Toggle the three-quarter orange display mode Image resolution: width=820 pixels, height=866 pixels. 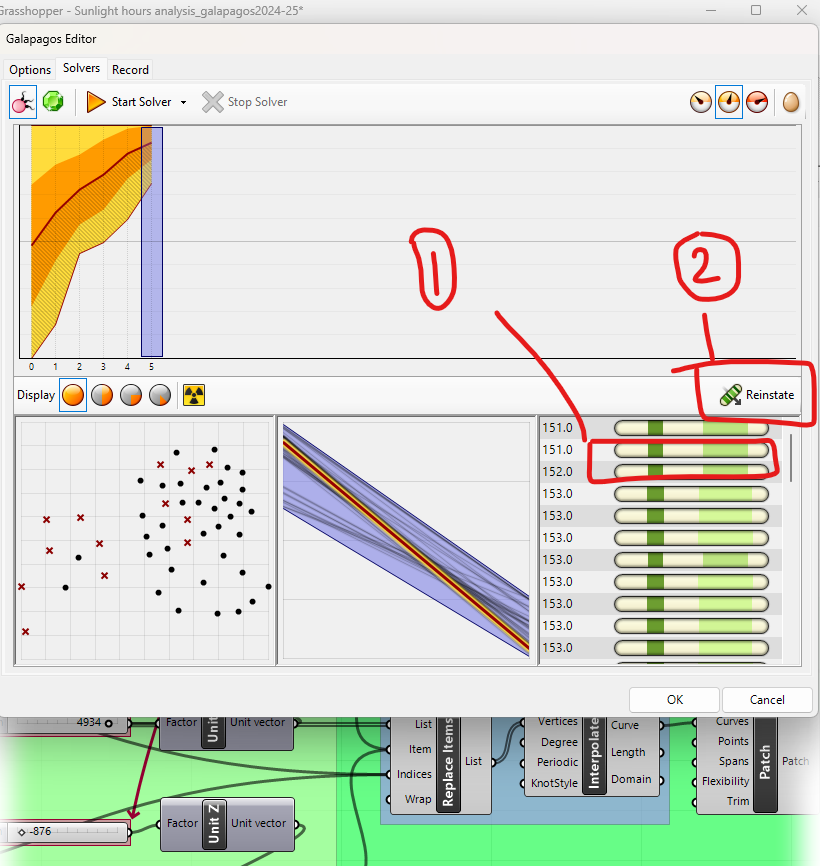tap(102, 395)
